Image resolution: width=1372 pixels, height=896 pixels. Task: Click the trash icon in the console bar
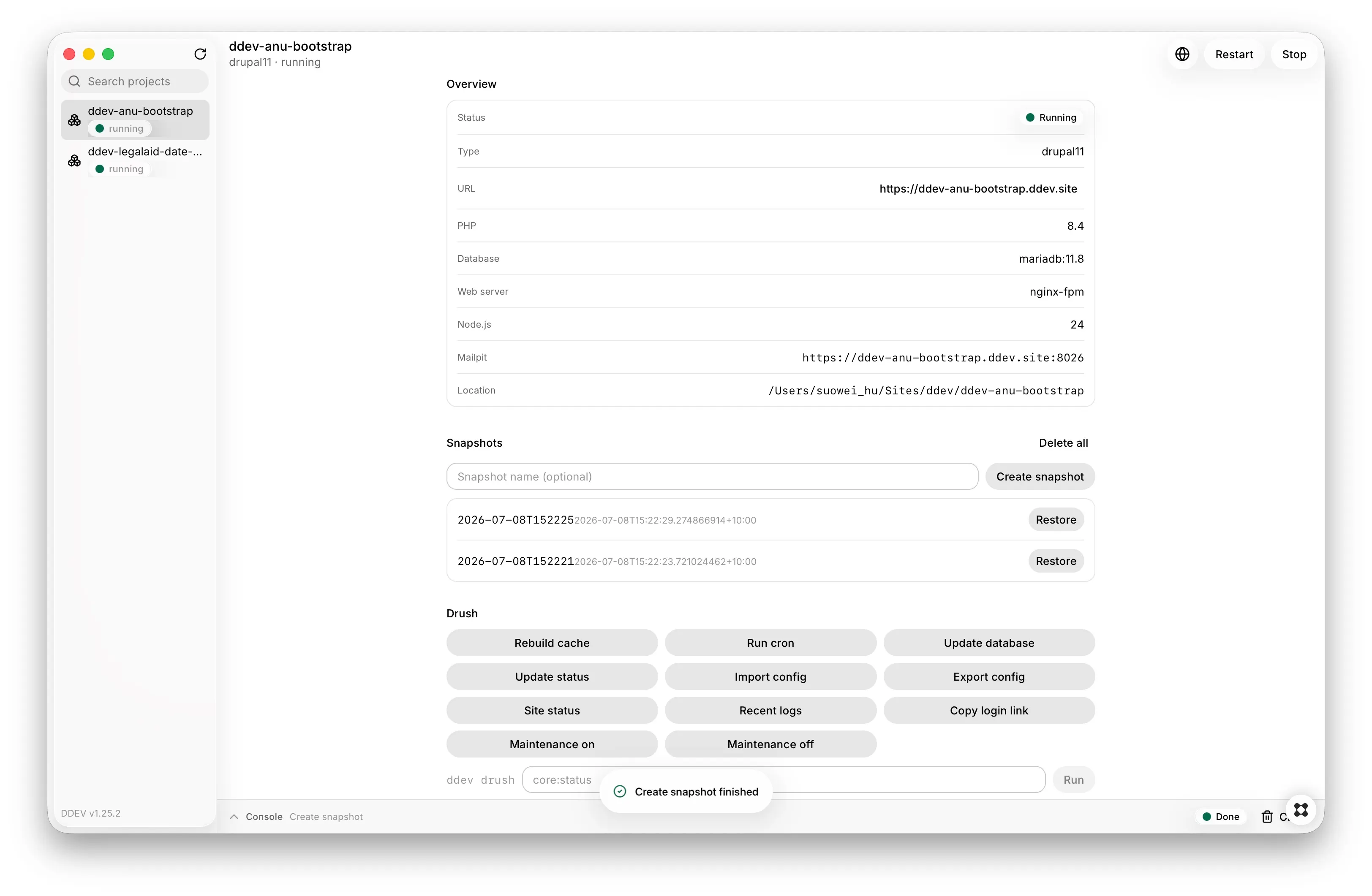point(1267,816)
